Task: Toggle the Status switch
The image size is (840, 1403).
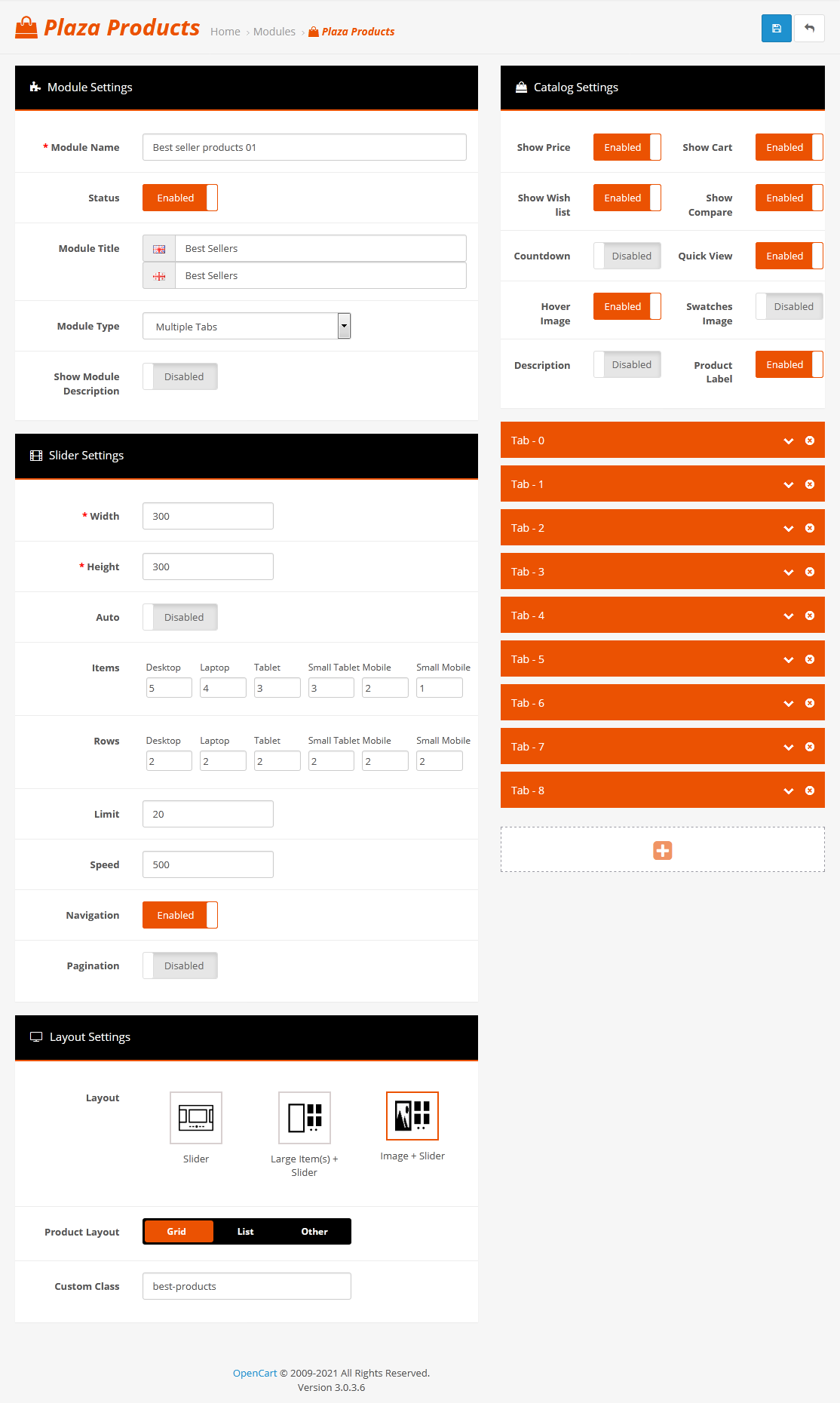Action: (180, 198)
